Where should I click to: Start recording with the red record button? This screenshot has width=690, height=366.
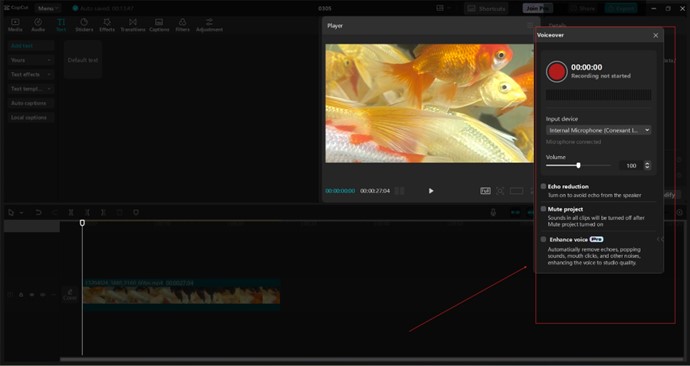557,71
